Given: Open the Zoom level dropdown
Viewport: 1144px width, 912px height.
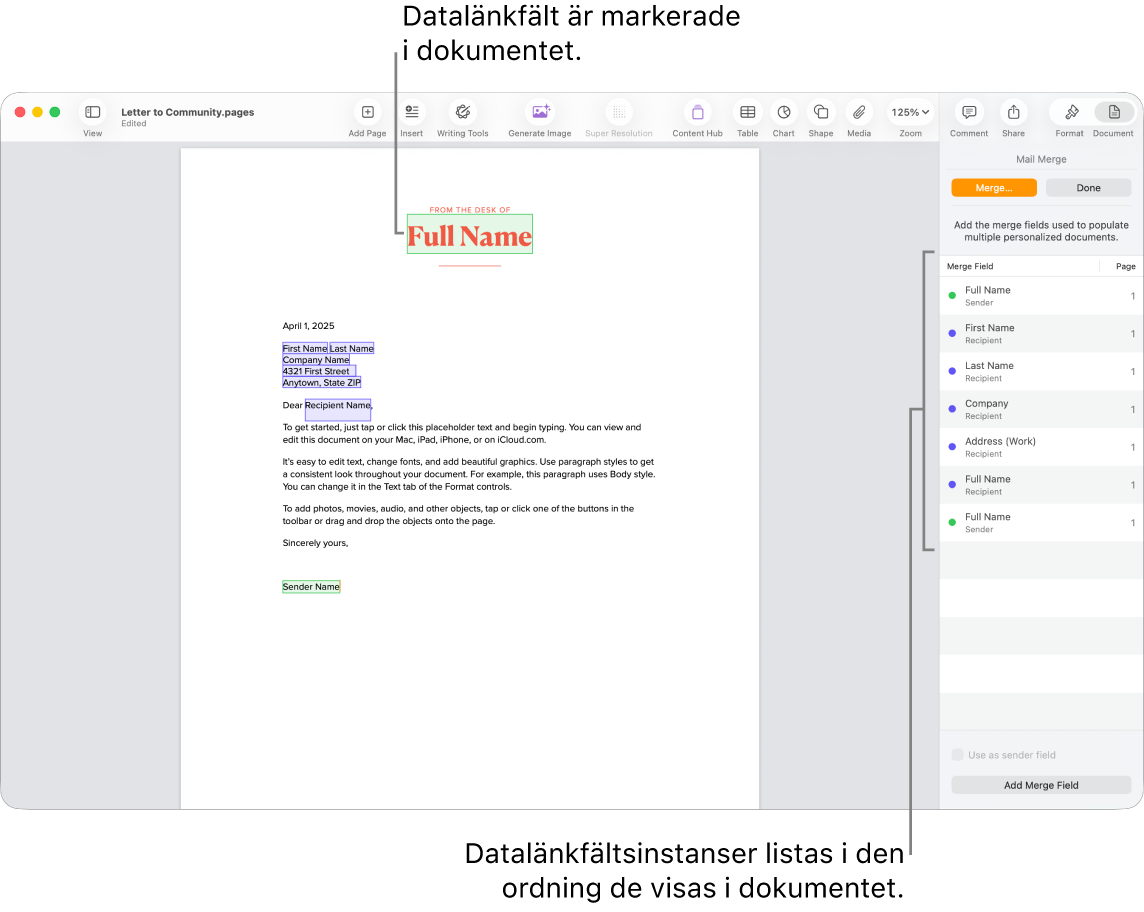Looking at the screenshot, I should coord(910,112).
